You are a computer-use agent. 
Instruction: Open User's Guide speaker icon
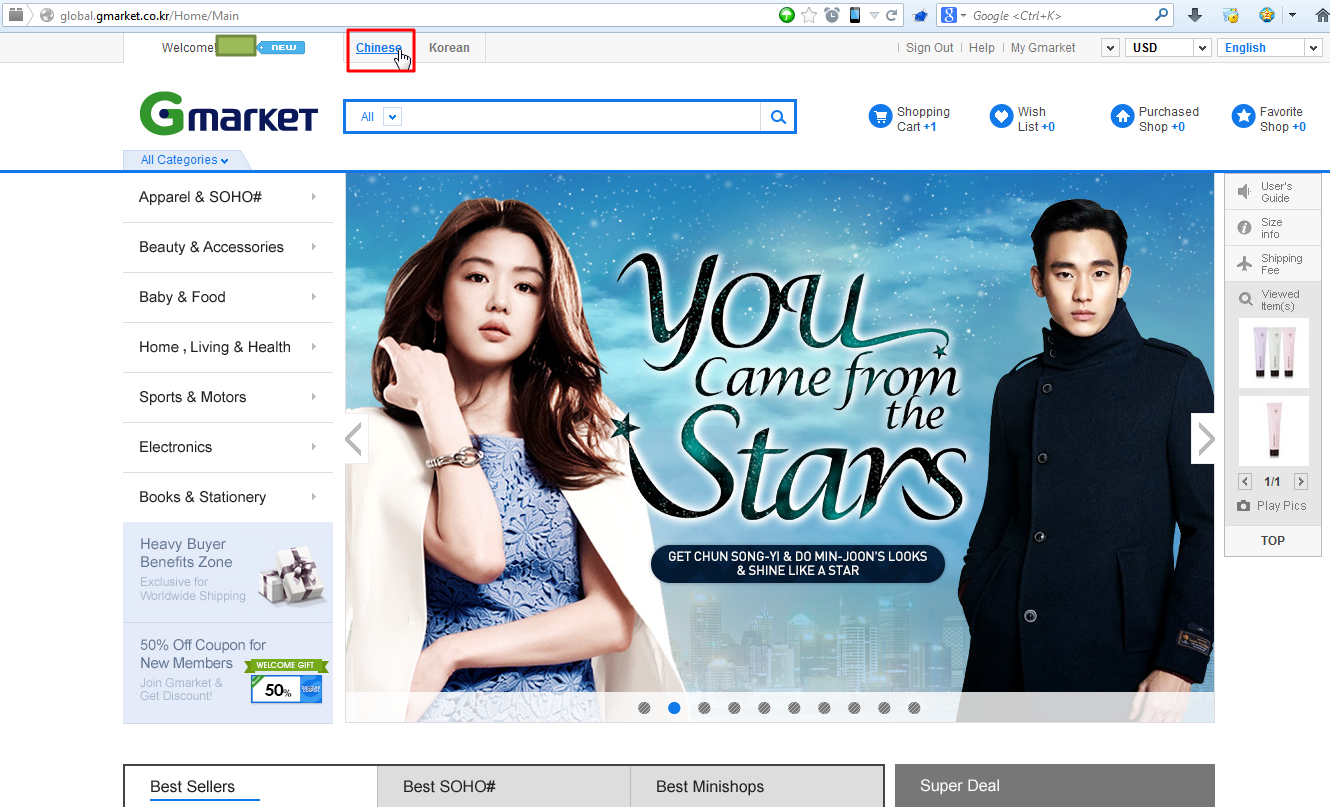[1245, 191]
